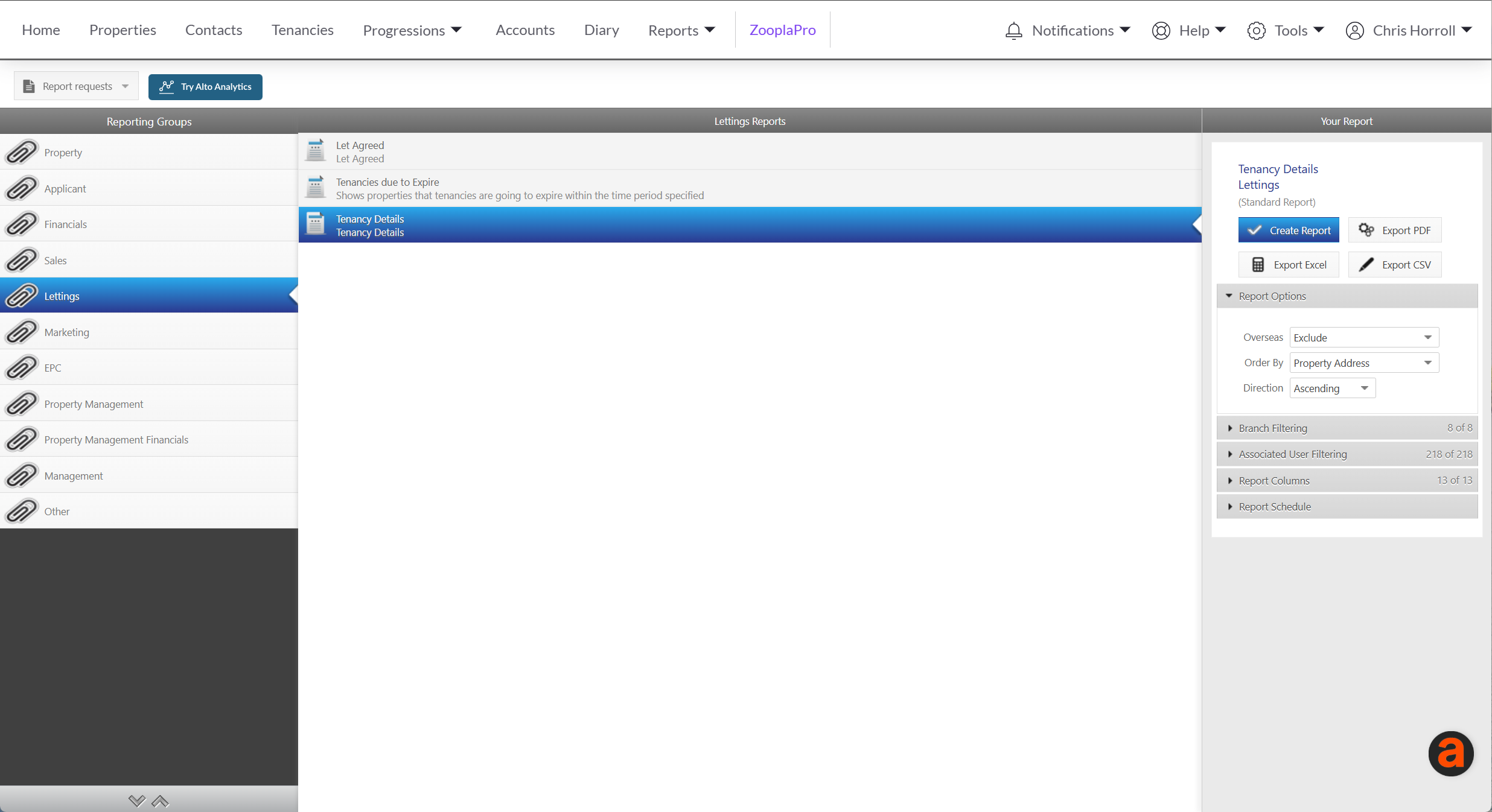Screen dimensions: 1492x812
Task: Open the Tenancies menu item
Action: pyautogui.click(x=302, y=30)
